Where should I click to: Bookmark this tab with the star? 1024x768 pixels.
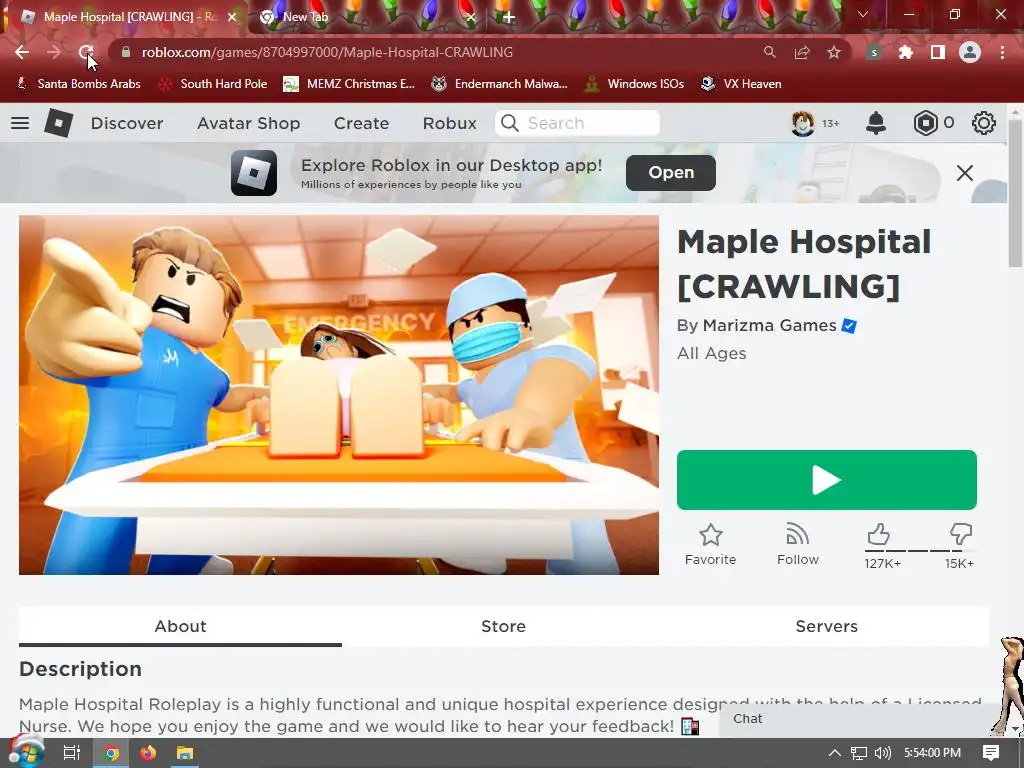[834, 52]
